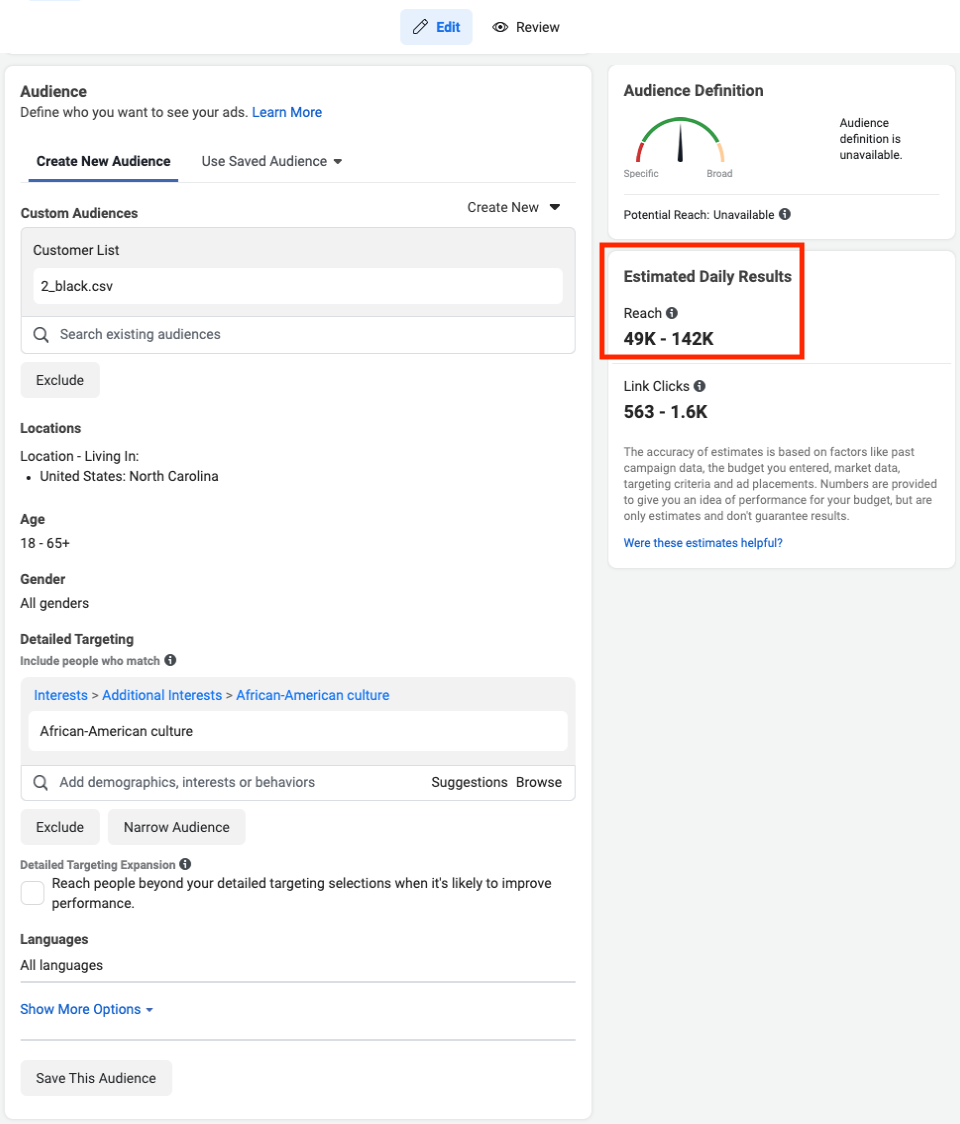The height and width of the screenshot is (1124, 960).
Task: Open the Learn More link
Action: point(287,112)
